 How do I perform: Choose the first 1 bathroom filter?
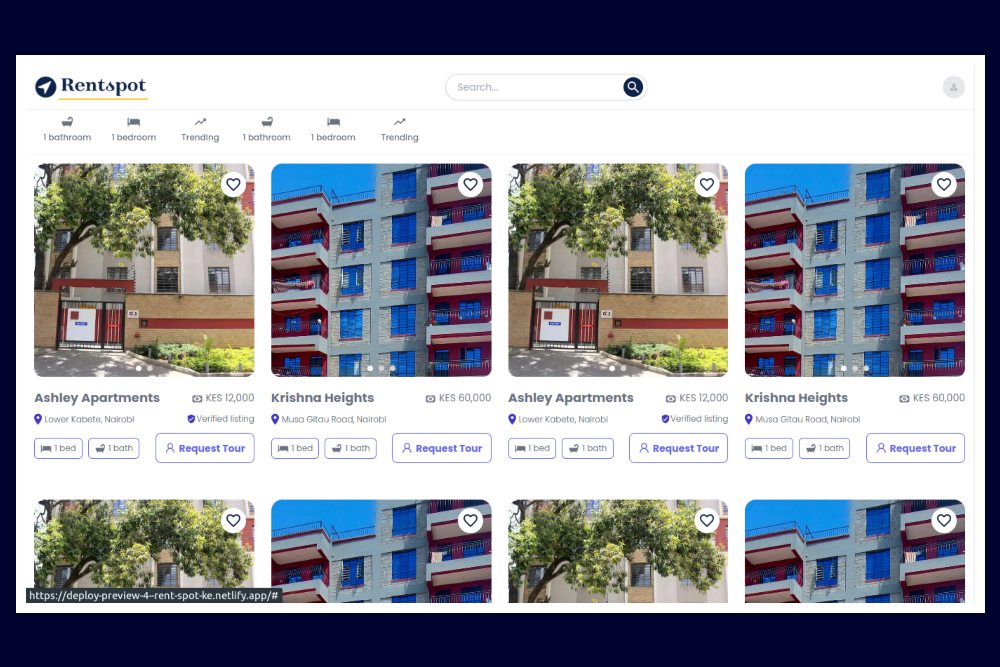point(67,129)
